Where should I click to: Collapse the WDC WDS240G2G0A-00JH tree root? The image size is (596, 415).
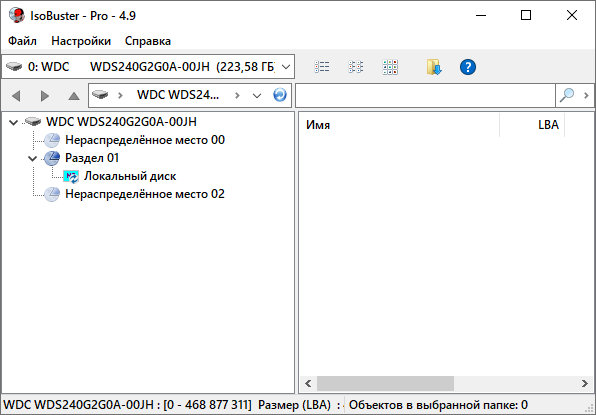[x=14, y=122]
